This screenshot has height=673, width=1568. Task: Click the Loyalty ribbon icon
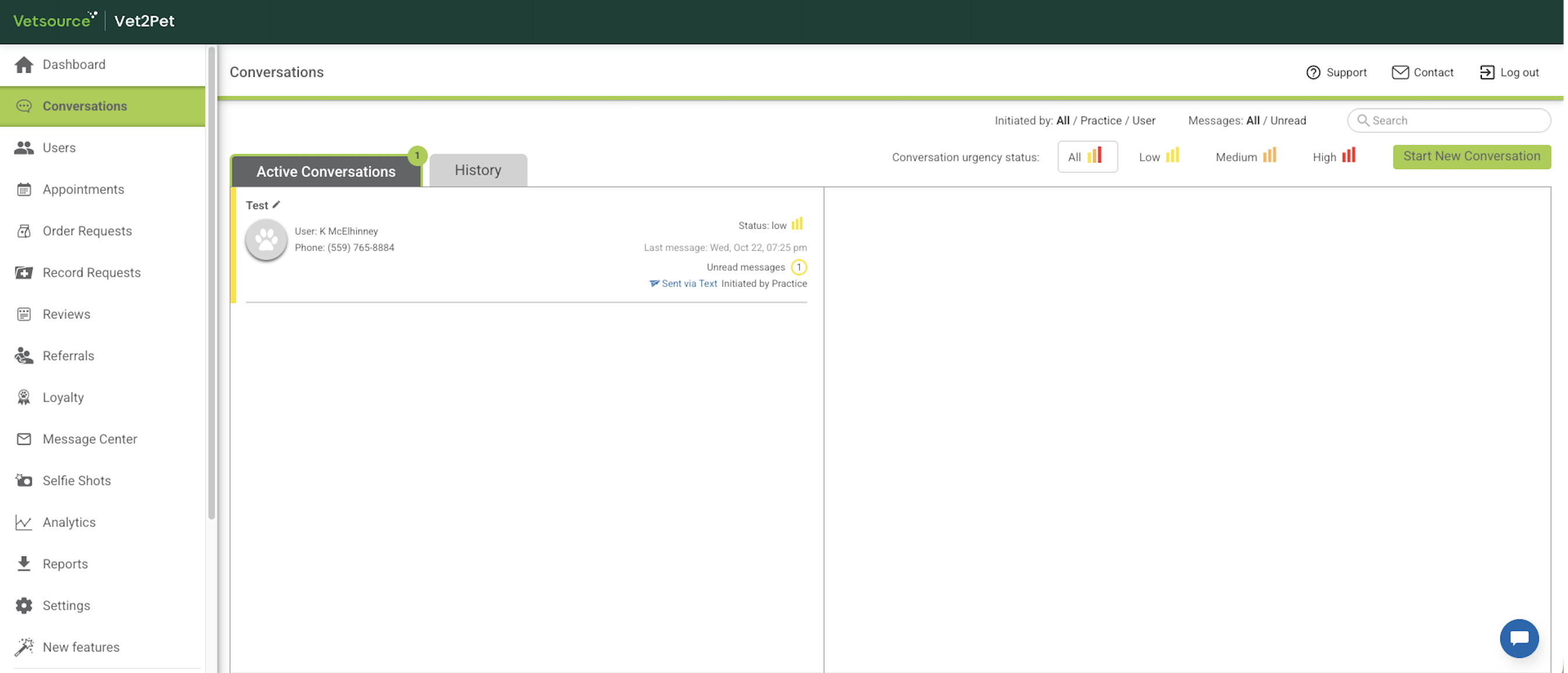(24, 397)
